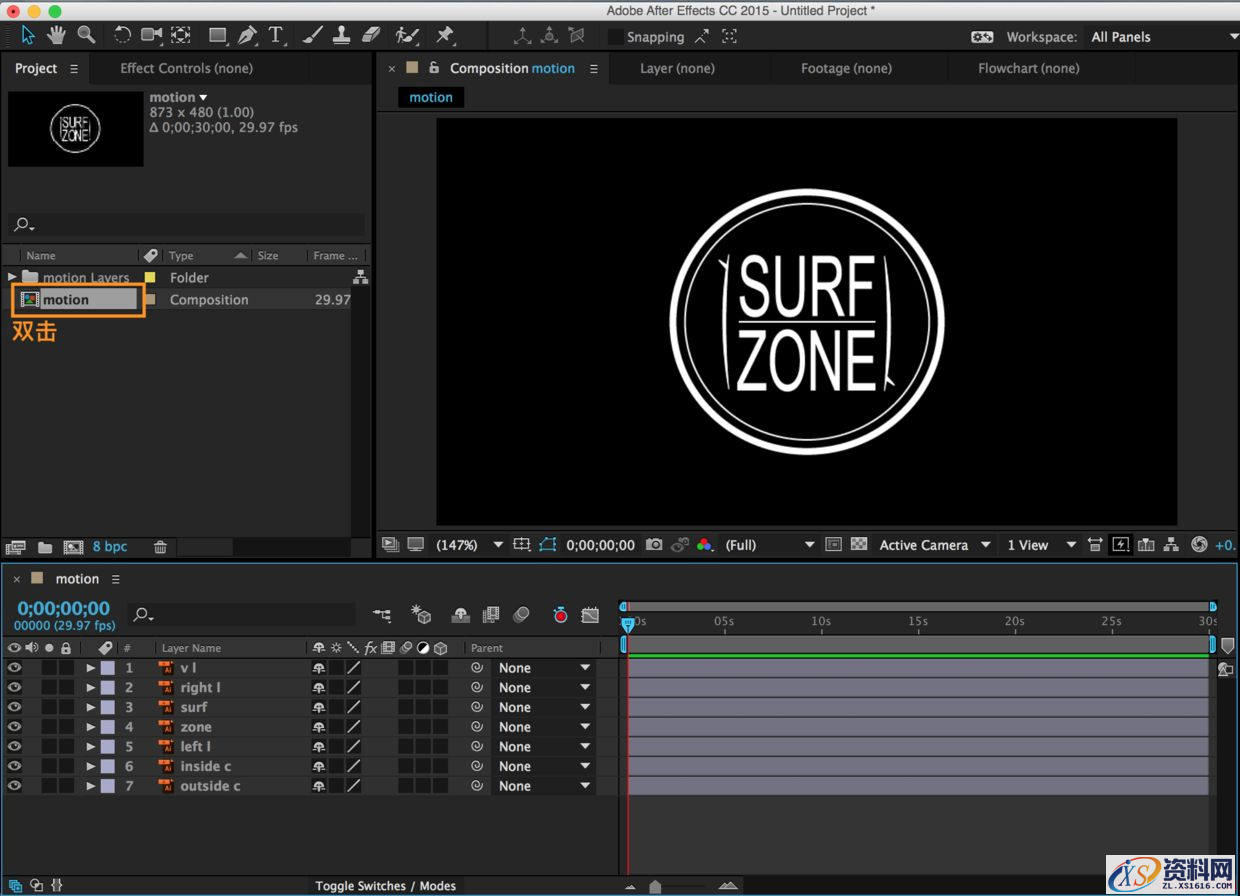Select the Zoom magnifier tool
Image resolution: width=1240 pixels, height=896 pixels.
click(87, 35)
